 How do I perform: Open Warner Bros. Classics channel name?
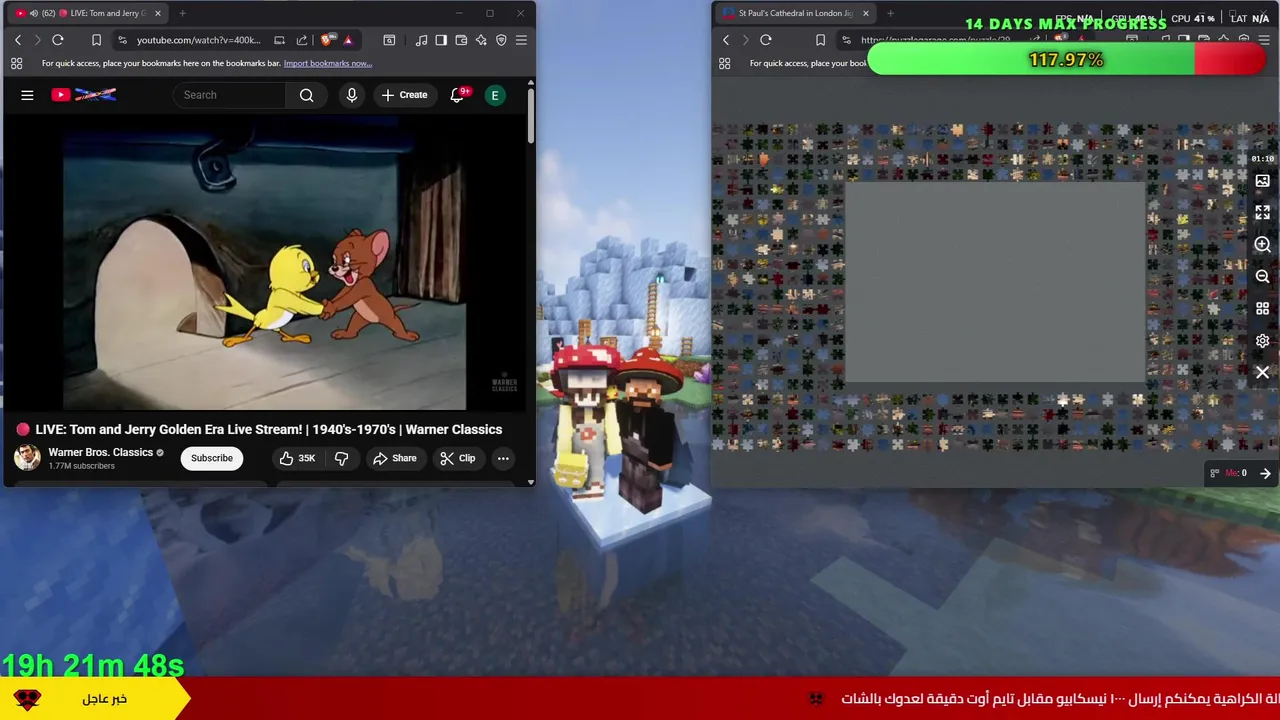click(x=100, y=452)
